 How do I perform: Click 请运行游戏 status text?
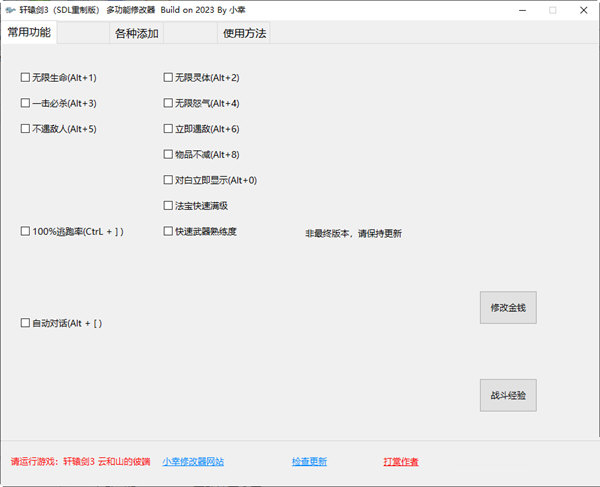(80, 462)
